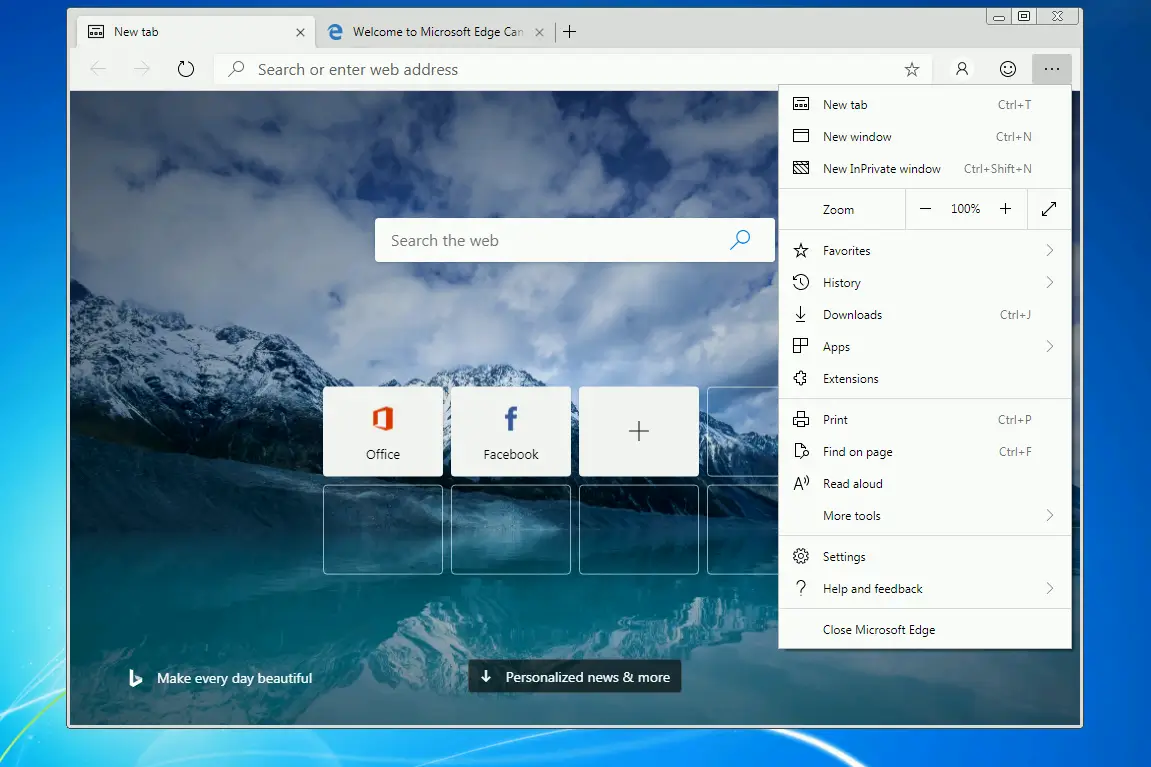The image size is (1151, 767).
Task: Expand the More tools submenu
Action: pos(925,516)
